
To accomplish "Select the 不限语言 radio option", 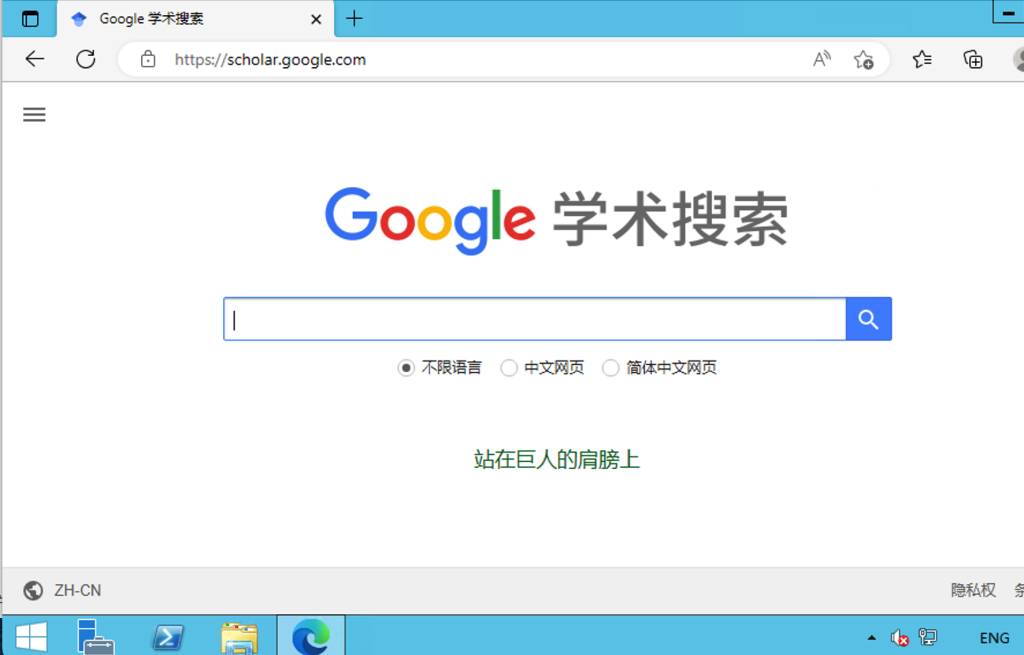I will 406,368.
